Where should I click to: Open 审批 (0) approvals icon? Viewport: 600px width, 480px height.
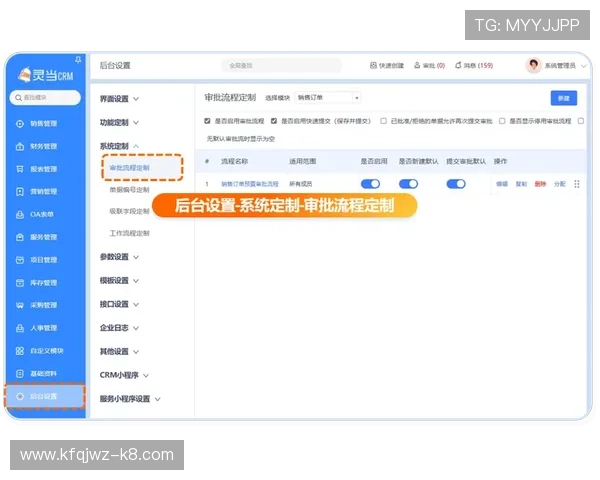point(417,65)
